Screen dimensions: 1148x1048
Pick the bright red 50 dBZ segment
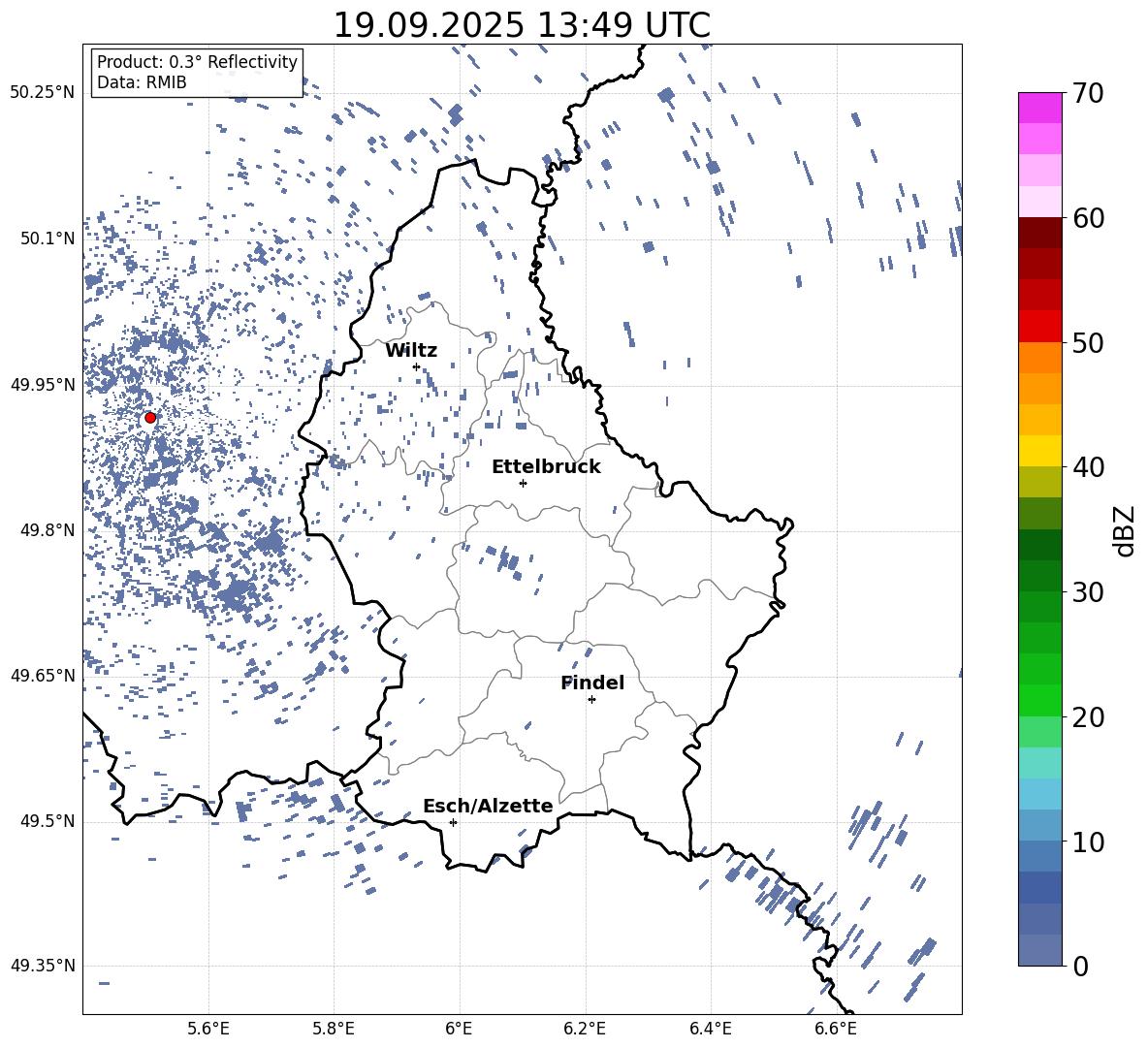(x=1040, y=327)
